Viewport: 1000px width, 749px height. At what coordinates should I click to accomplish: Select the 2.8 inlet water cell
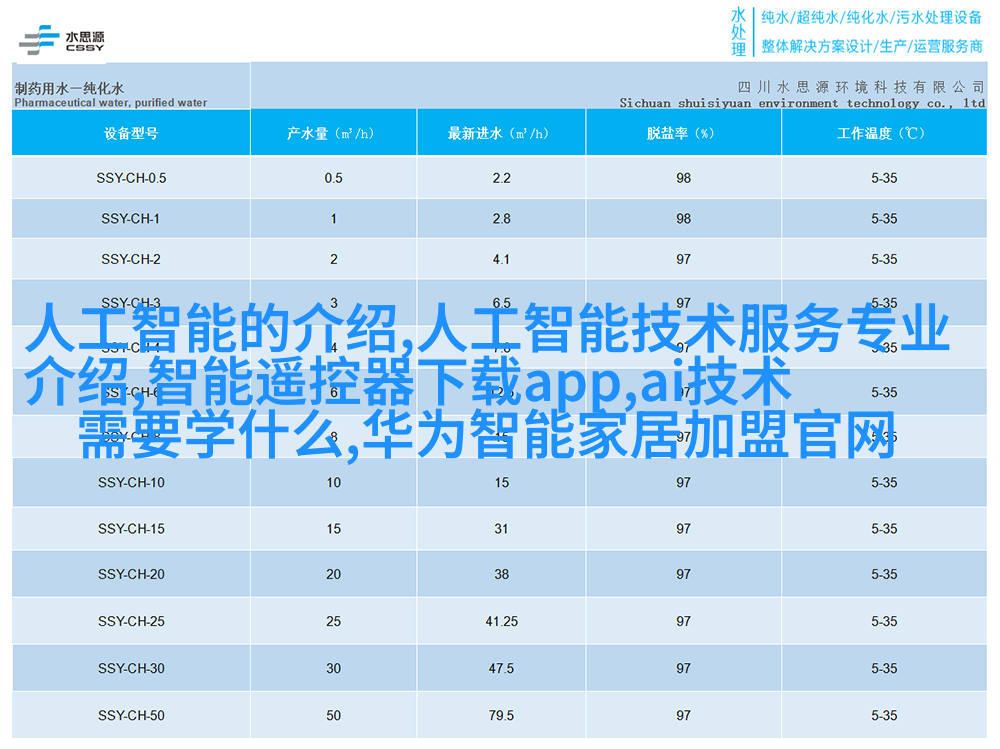tap(501, 219)
